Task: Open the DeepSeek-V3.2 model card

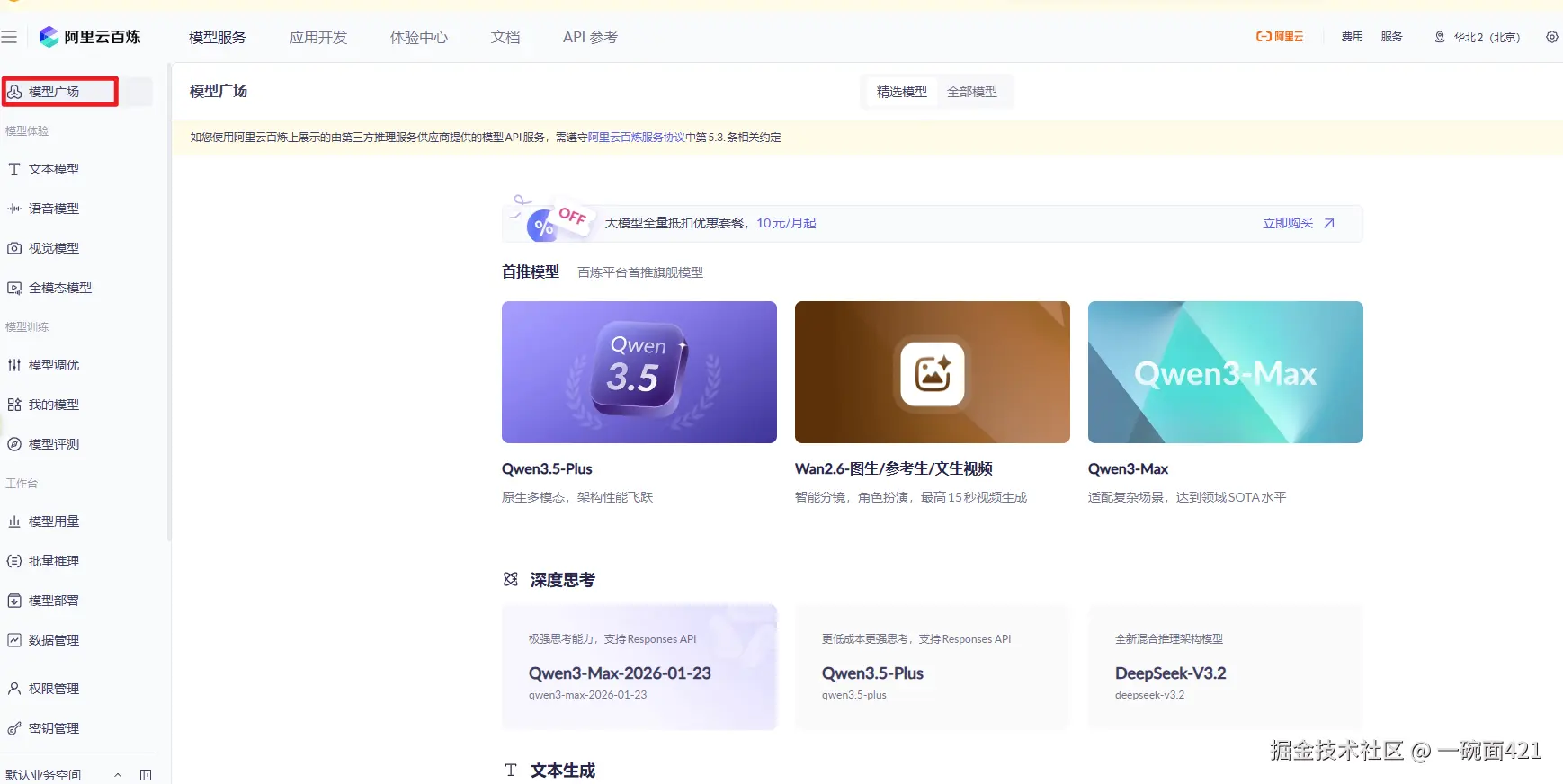Action: click(1226, 667)
